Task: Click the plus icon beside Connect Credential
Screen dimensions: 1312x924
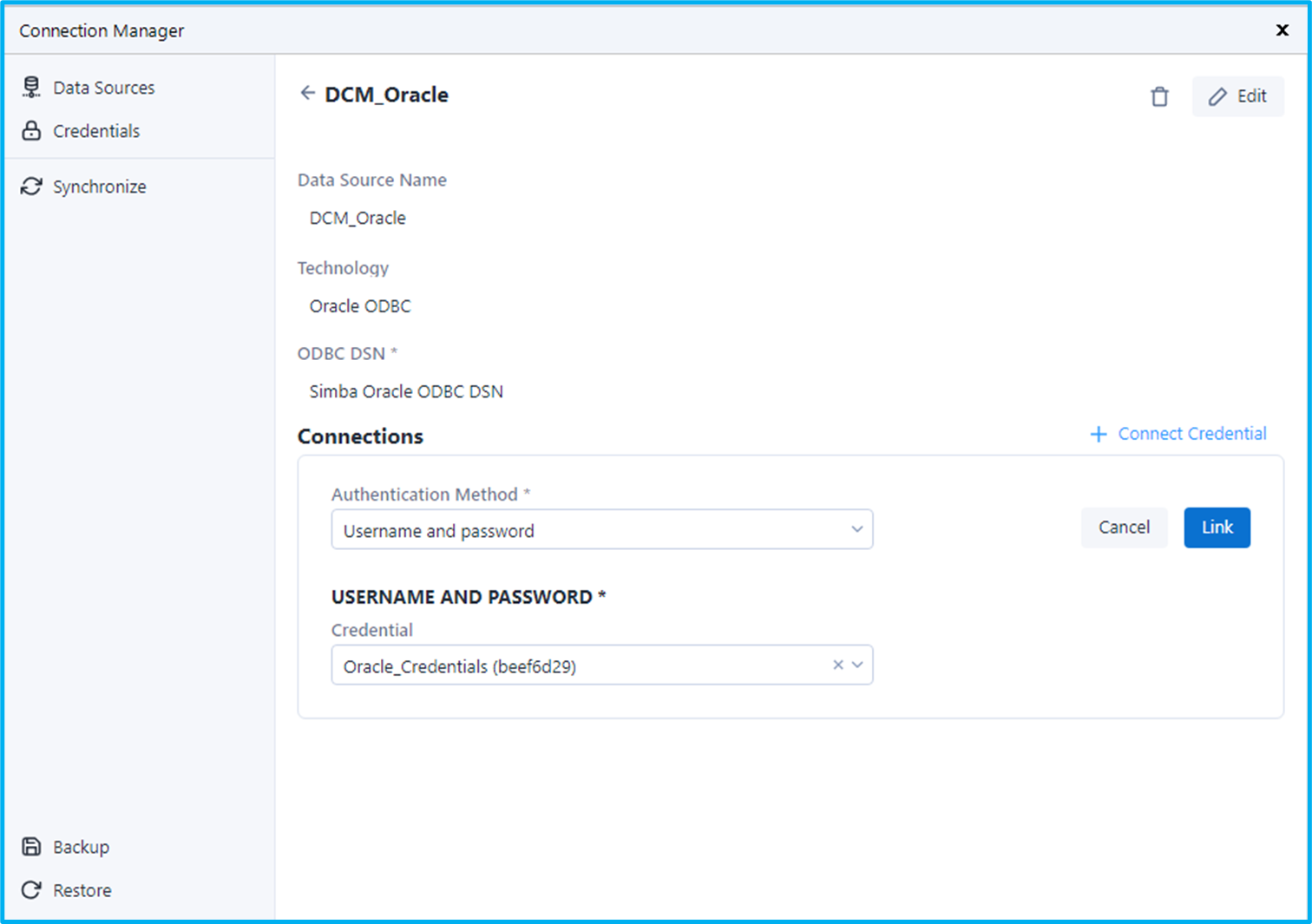Action: coord(1099,434)
